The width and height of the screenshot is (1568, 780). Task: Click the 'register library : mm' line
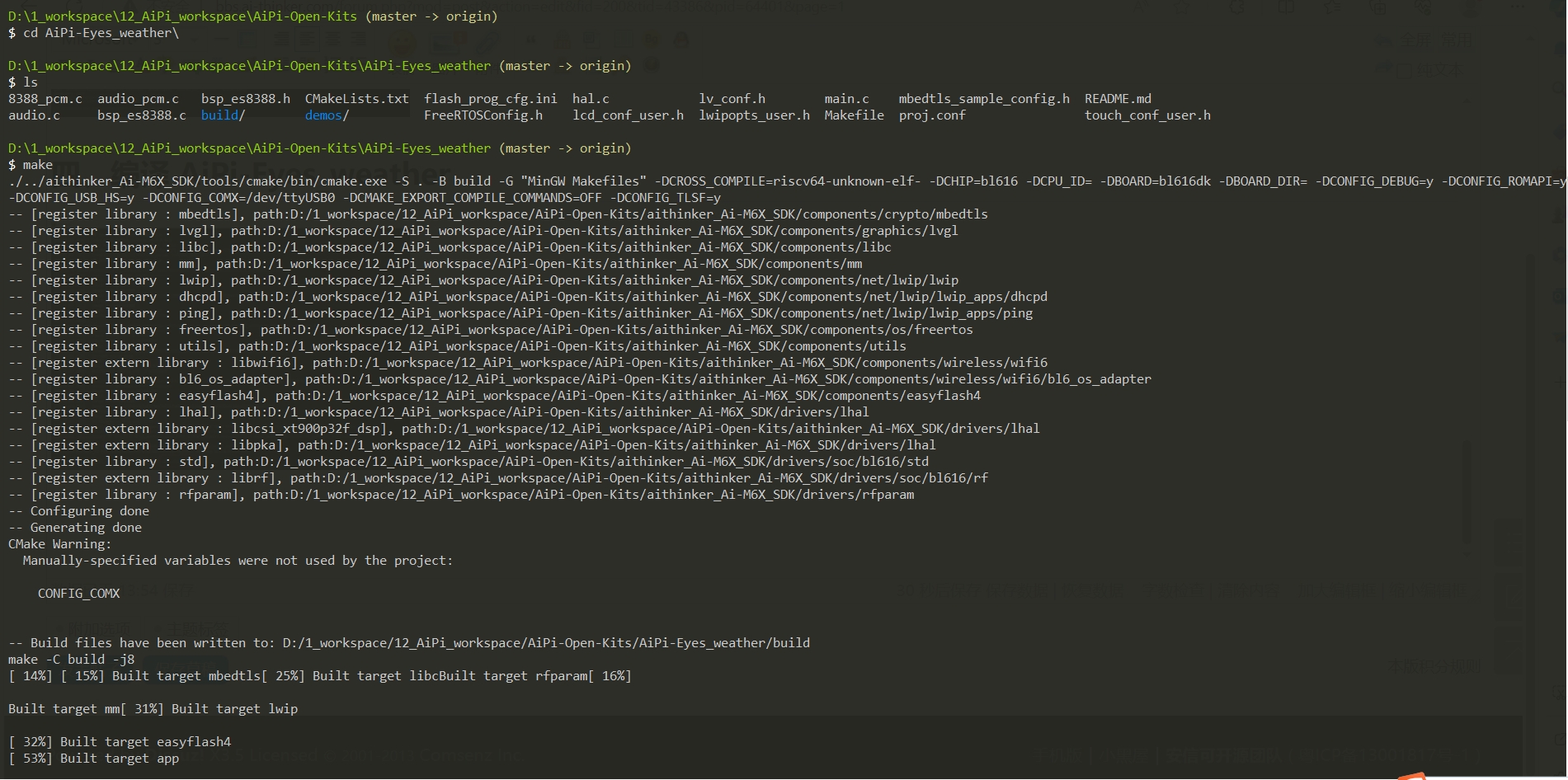[436, 264]
